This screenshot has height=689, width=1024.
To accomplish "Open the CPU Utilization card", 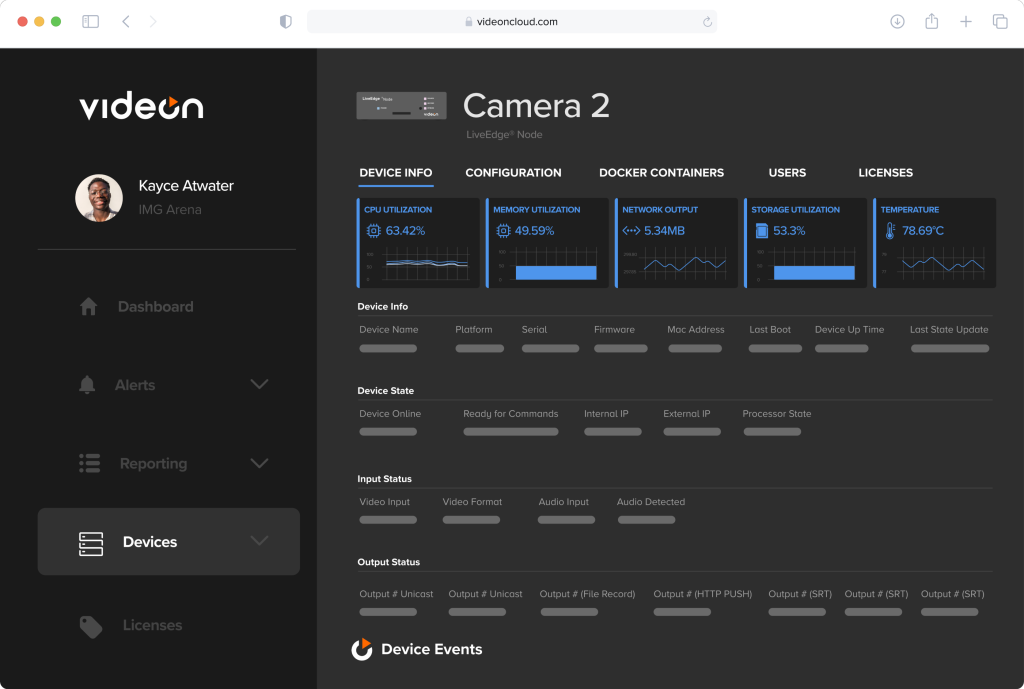I will (419, 243).
